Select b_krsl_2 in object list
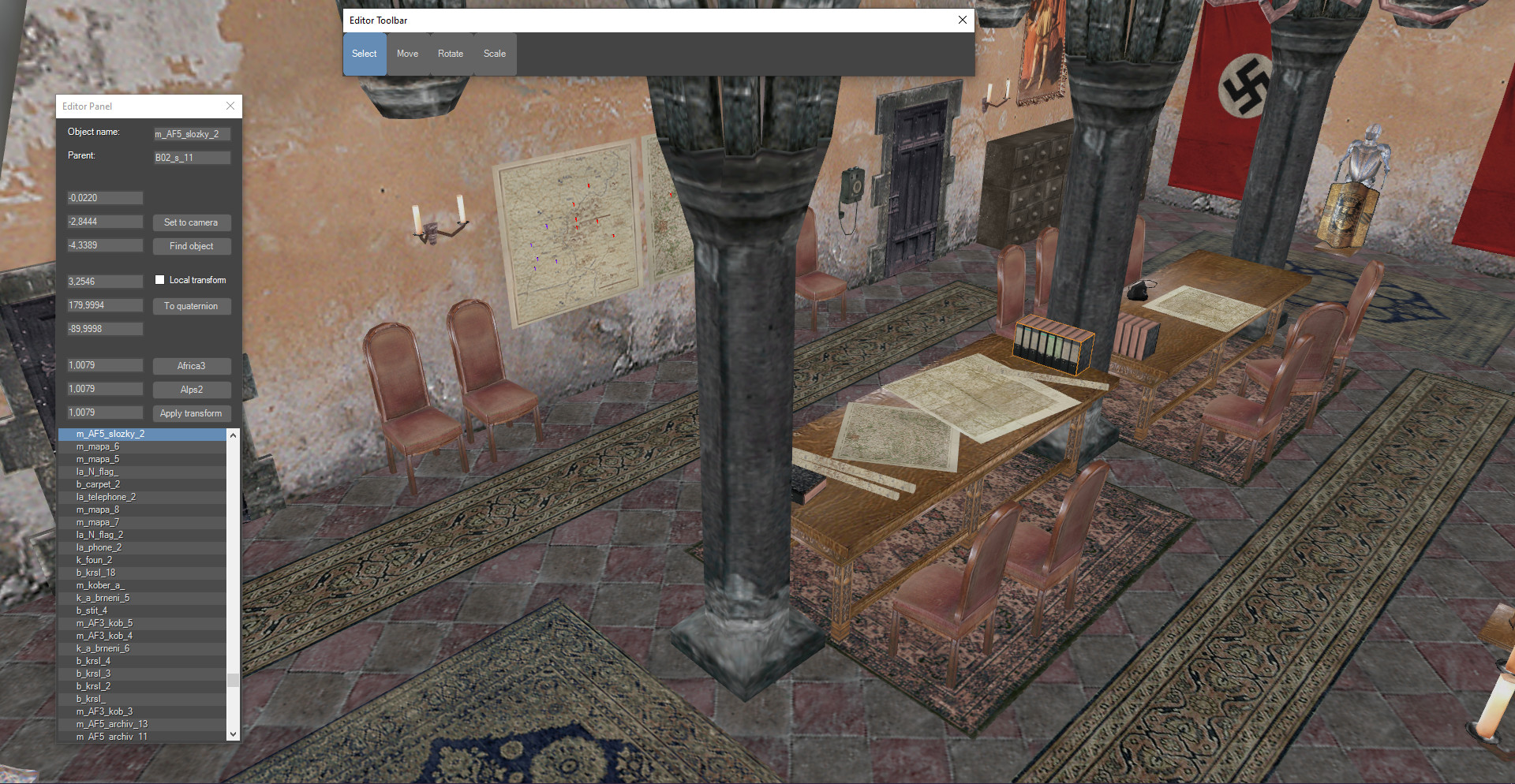Image resolution: width=1515 pixels, height=784 pixels. tap(143, 686)
